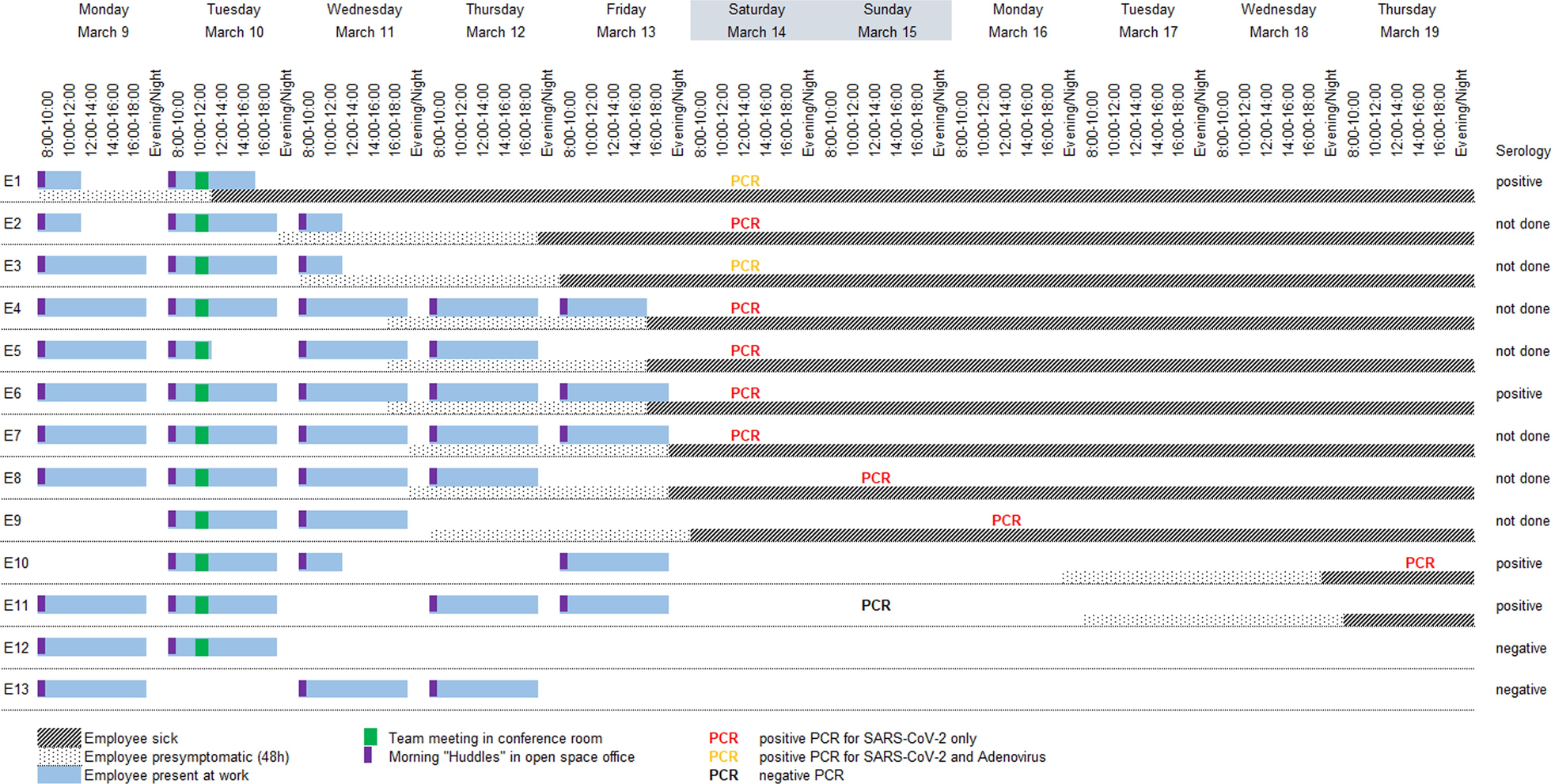Image resolution: width=1551 pixels, height=784 pixels.
Task: Click the 'negative' serology value for E12
Action: click(1520, 649)
